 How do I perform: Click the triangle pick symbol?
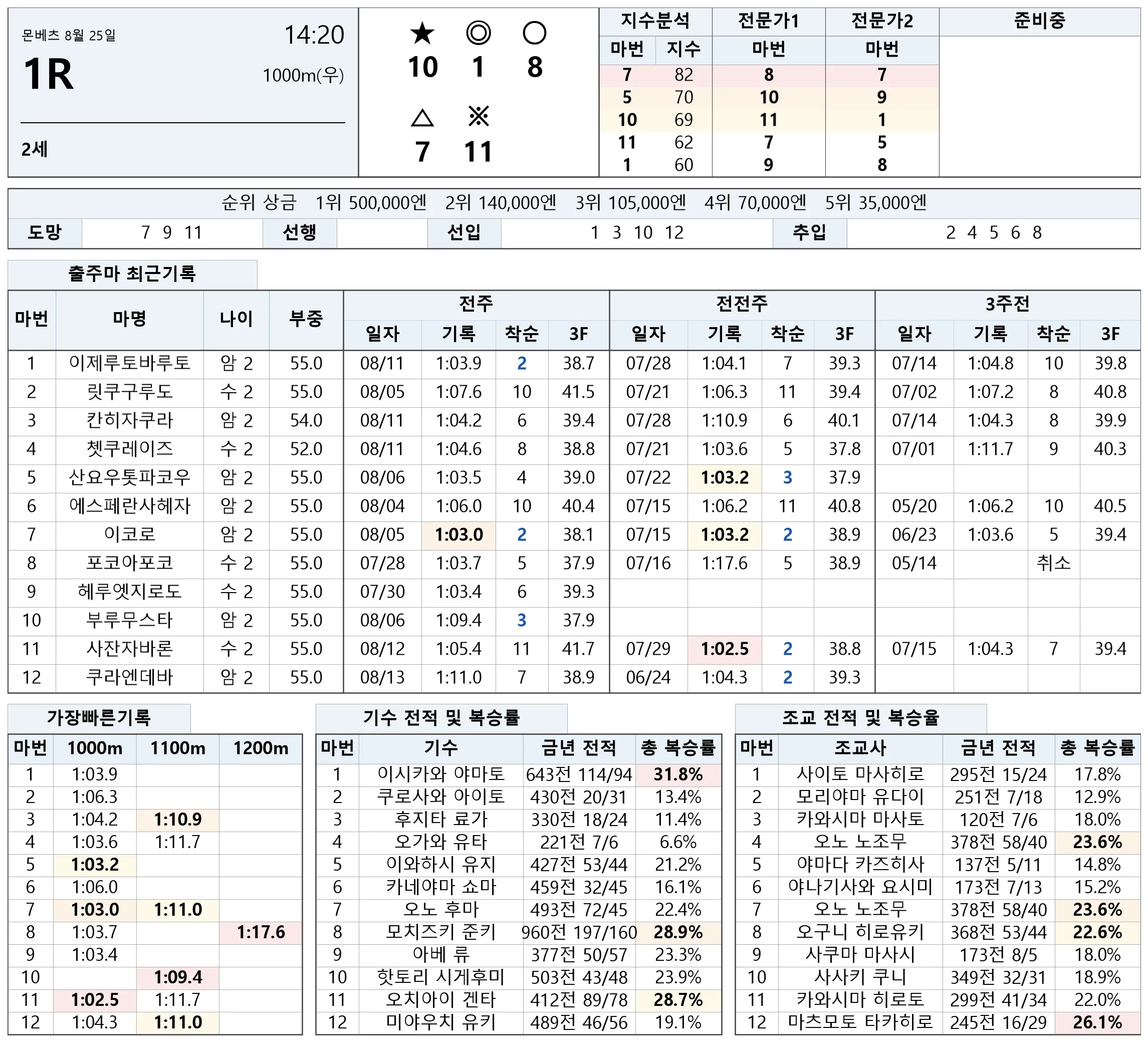(x=422, y=118)
